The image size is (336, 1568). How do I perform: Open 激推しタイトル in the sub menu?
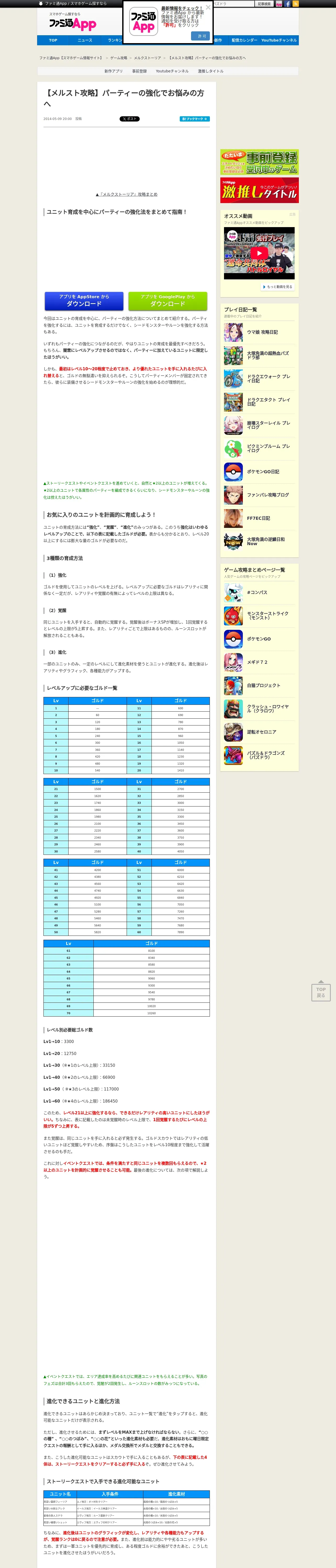pos(210,71)
